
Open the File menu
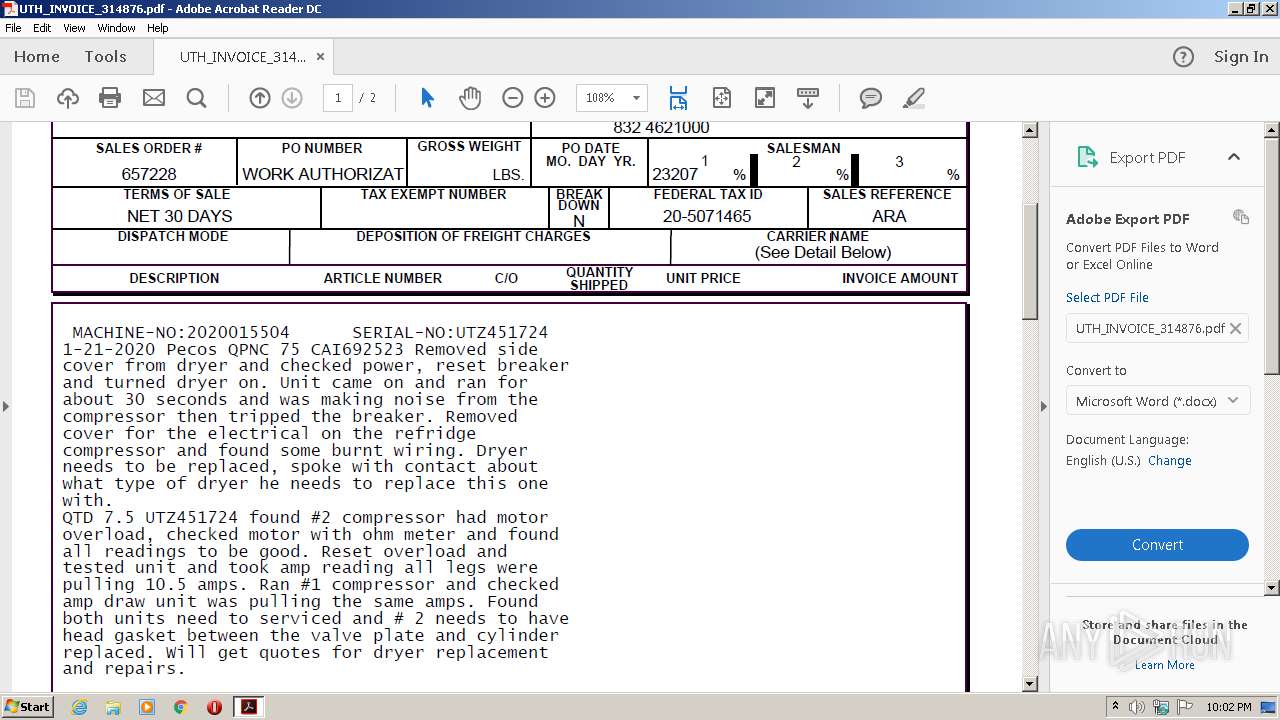coord(13,28)
